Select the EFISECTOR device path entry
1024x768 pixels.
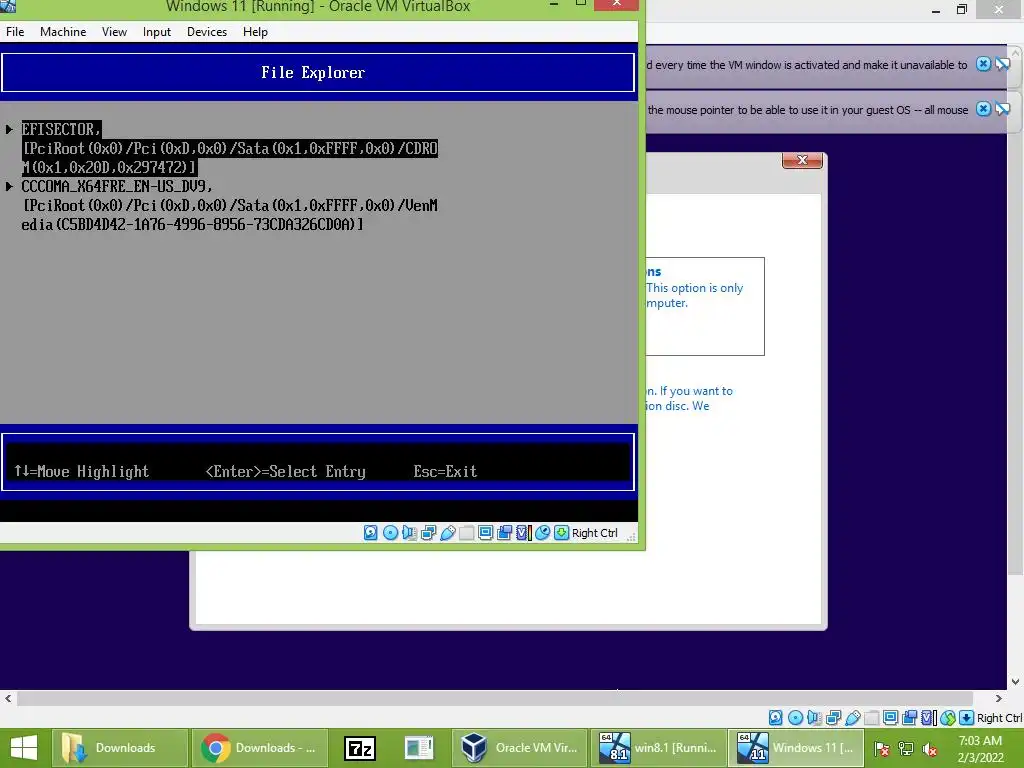[229, 148]
